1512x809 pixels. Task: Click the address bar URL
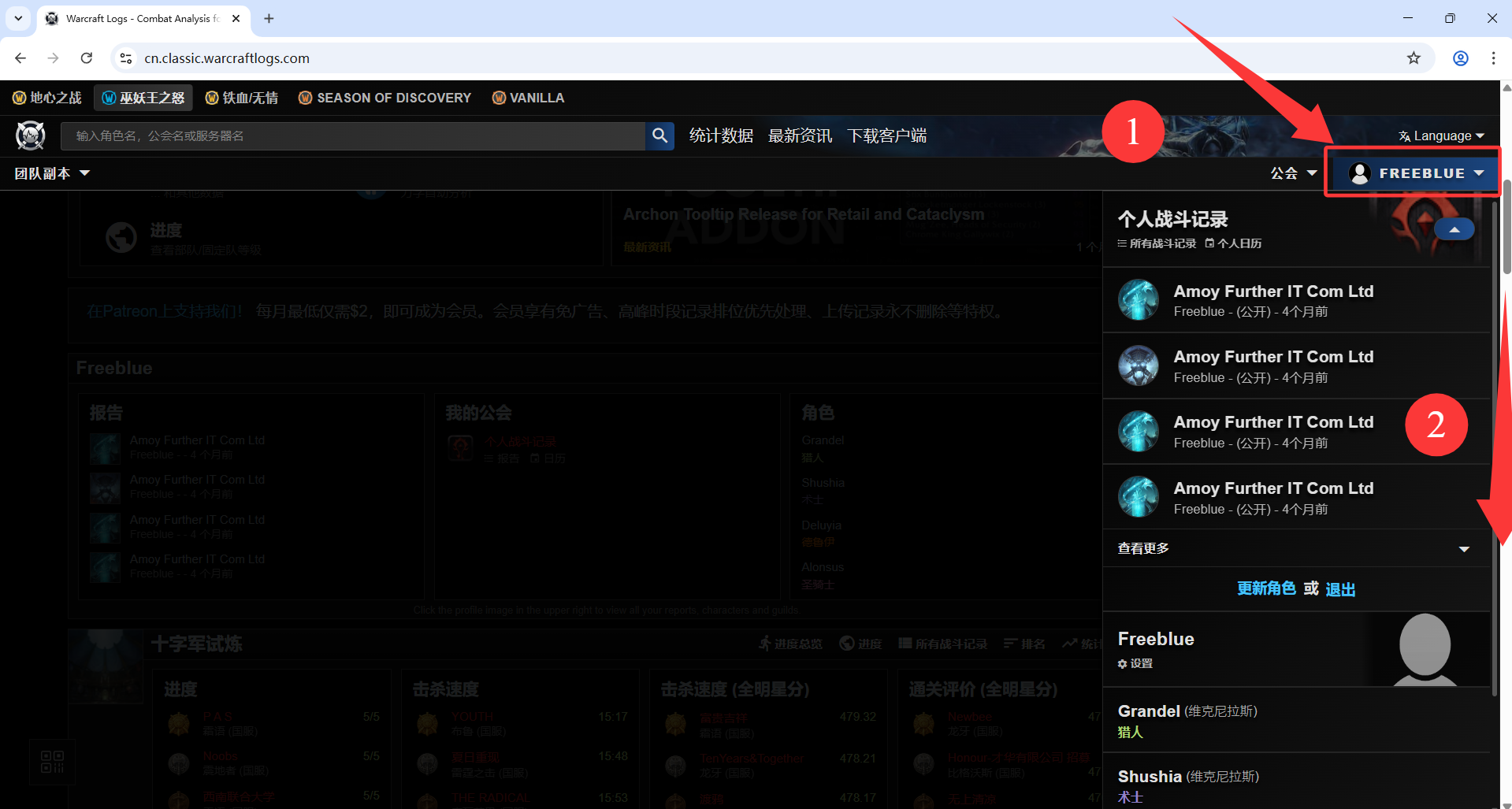227,58
